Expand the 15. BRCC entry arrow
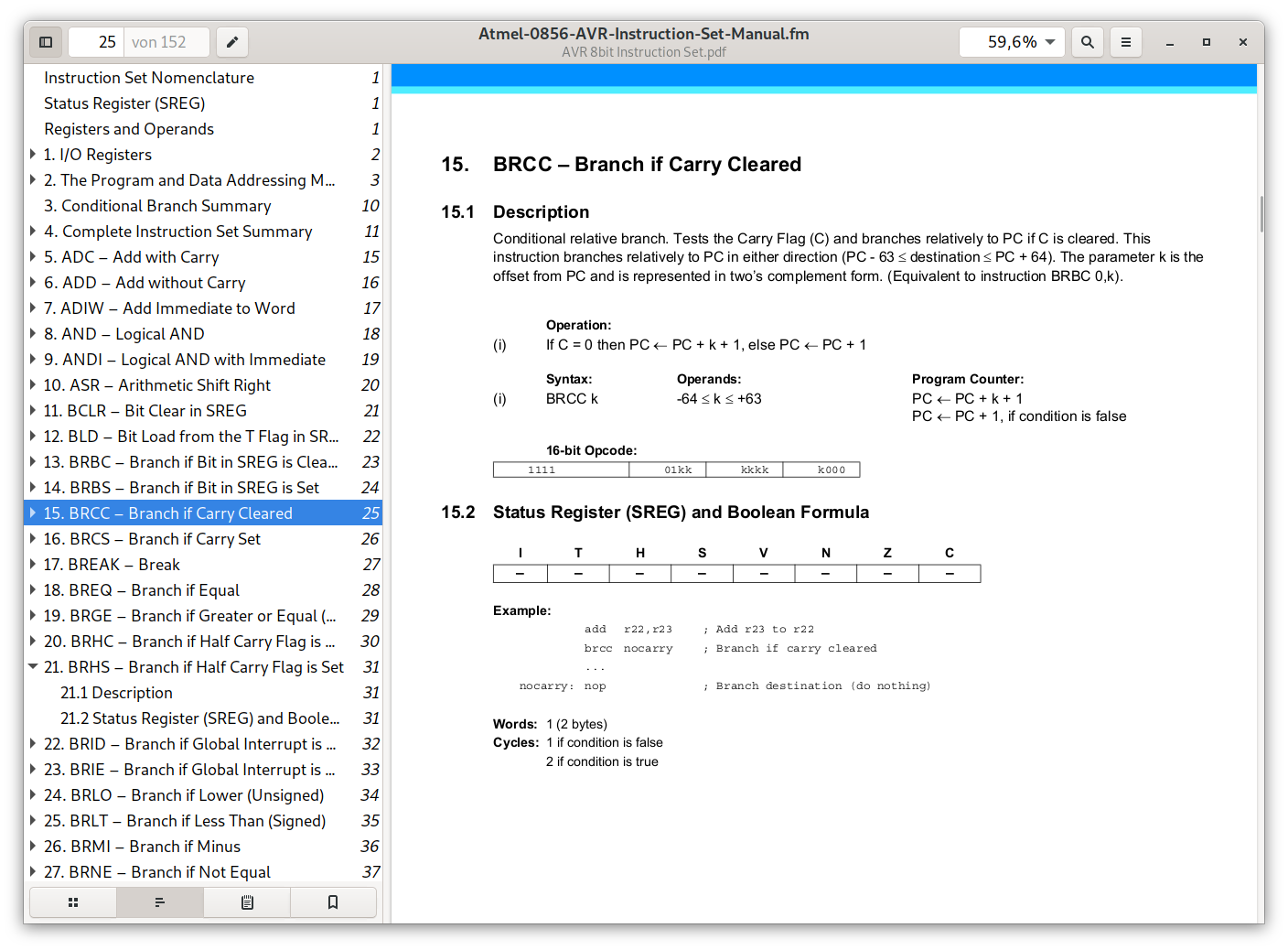Image resolution: width=1288 pixels, height=950 pixels. [34, 513]
